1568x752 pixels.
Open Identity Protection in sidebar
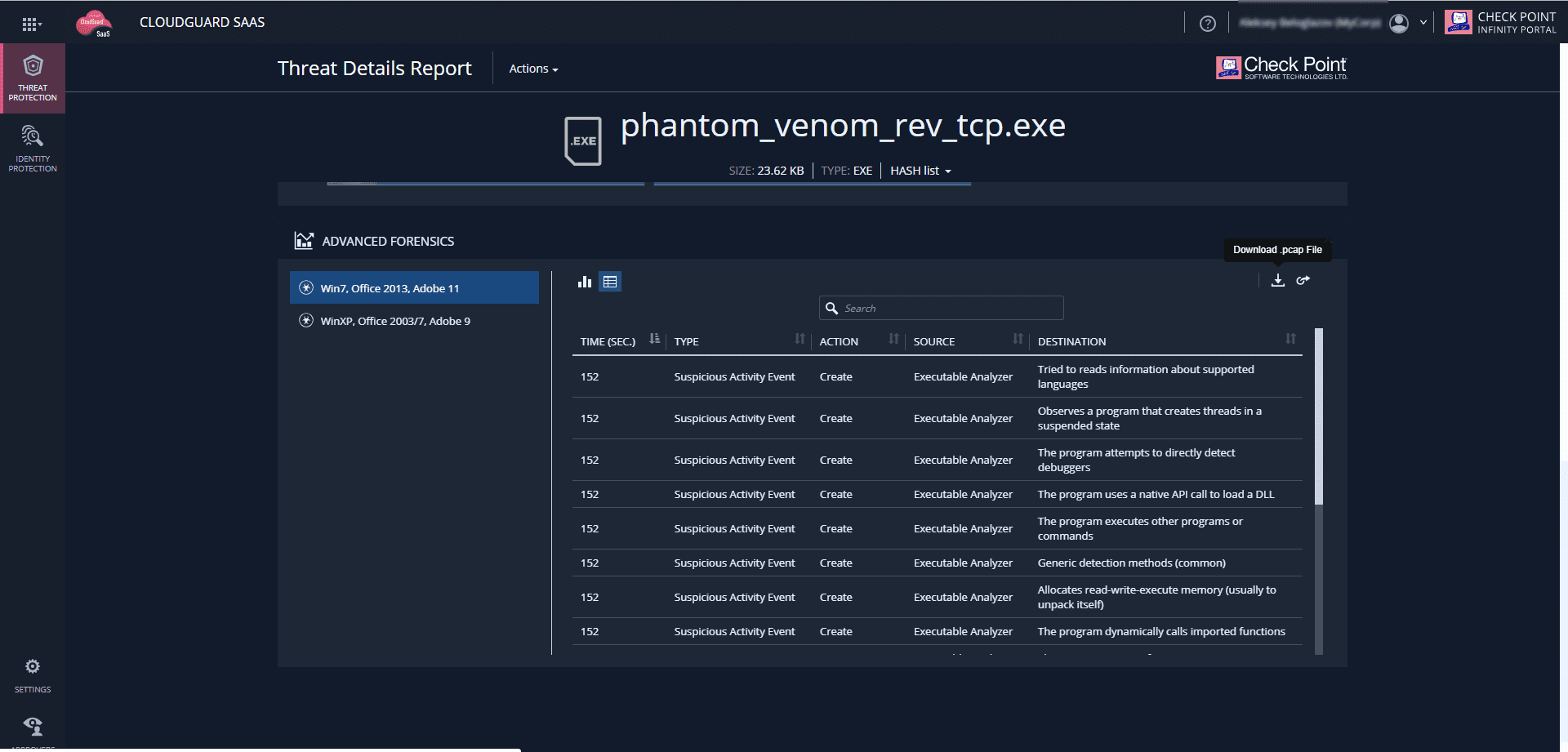click(x=33, y=149)
